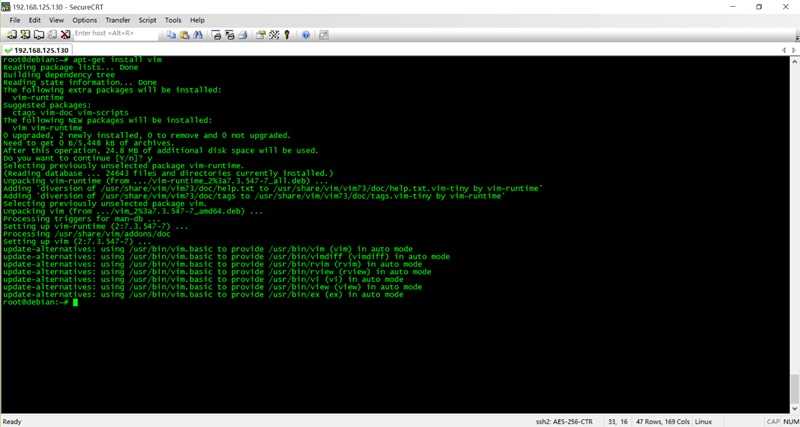Click '0 upgraded, 2 newly installed' line
Screen dimensions: 800x427
(147, 136)
